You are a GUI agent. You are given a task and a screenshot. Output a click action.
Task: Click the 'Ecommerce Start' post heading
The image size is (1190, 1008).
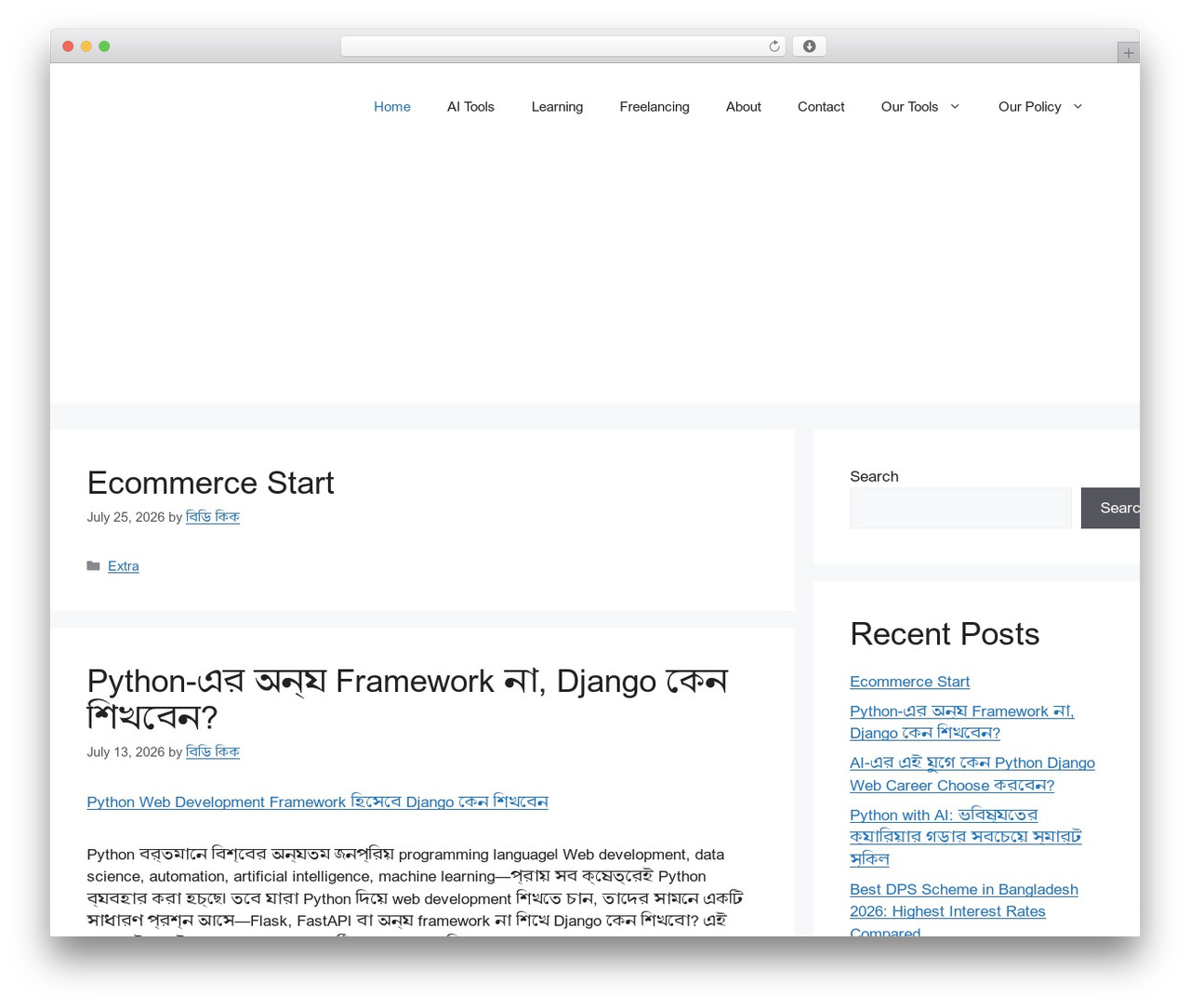(x=210, y=483)
